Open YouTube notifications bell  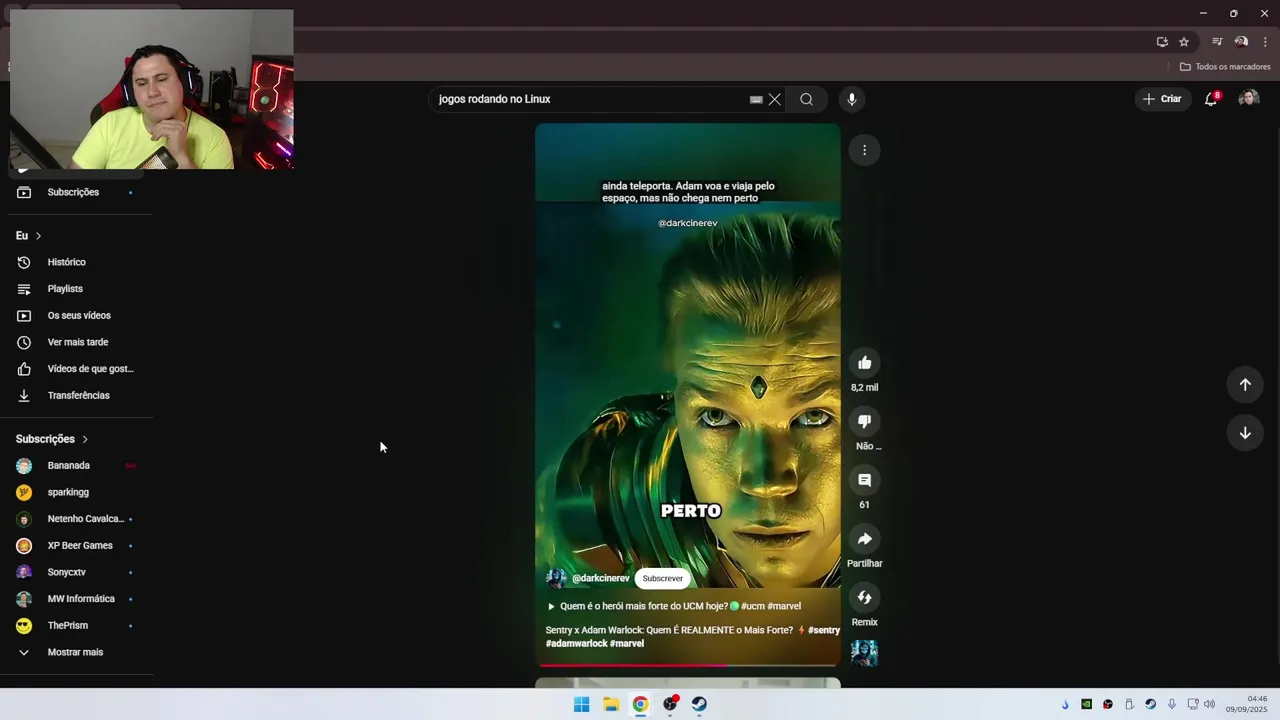click(x=1211, y=99)
